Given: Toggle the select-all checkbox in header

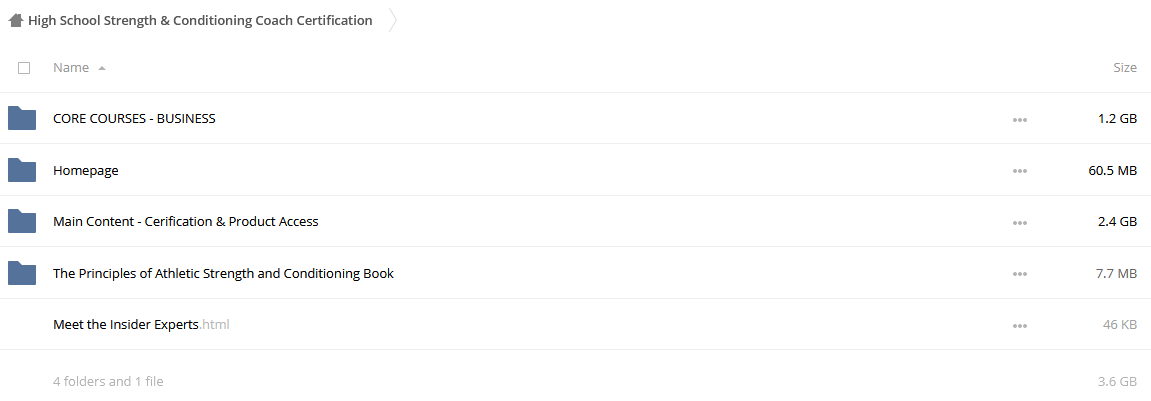Looking at the screenshot, I should [x=24, y=68].
